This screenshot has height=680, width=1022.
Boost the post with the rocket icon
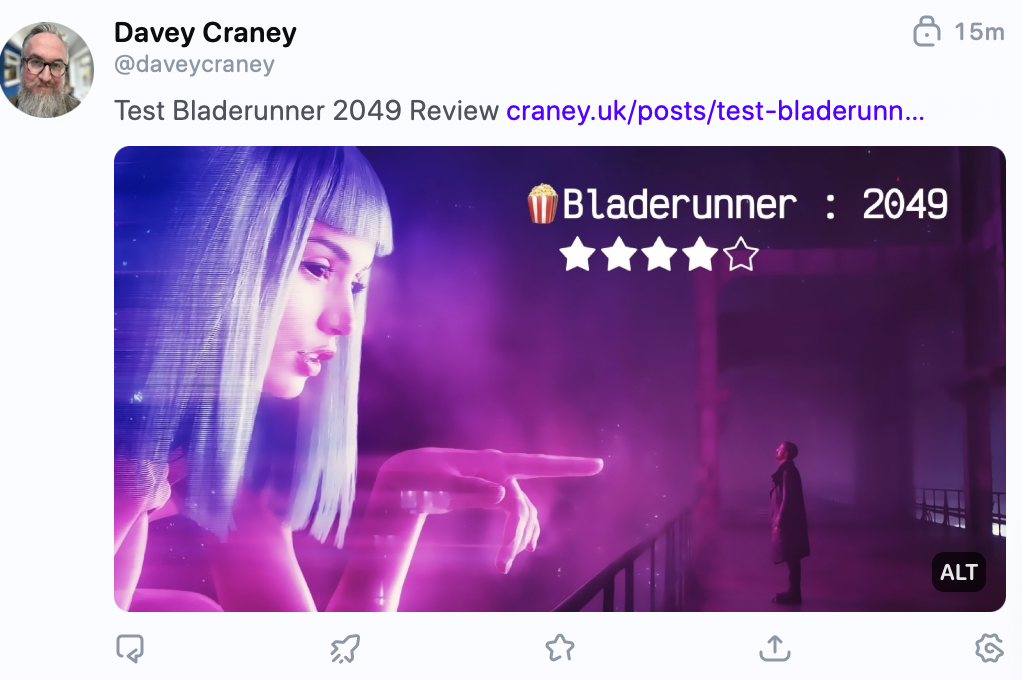(345, 649)
